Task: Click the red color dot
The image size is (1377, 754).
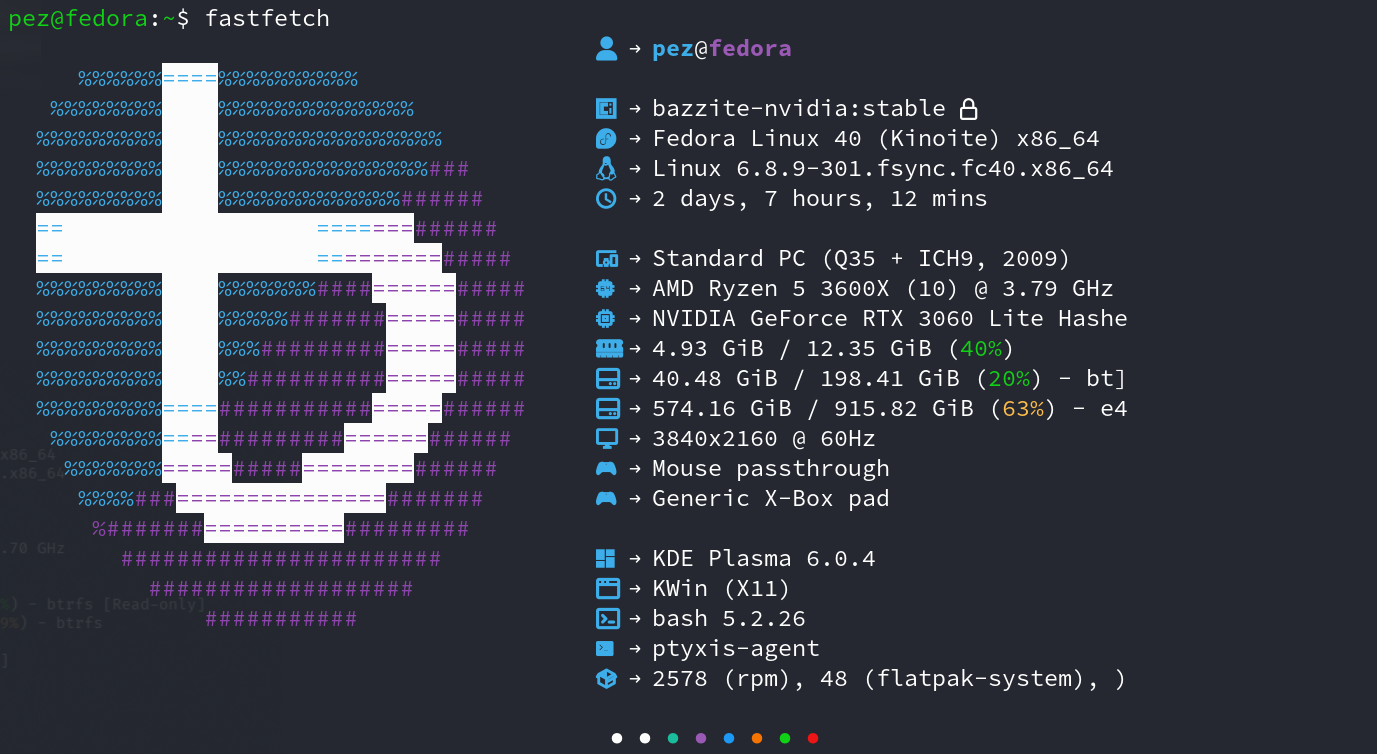Action: [813, 738]
